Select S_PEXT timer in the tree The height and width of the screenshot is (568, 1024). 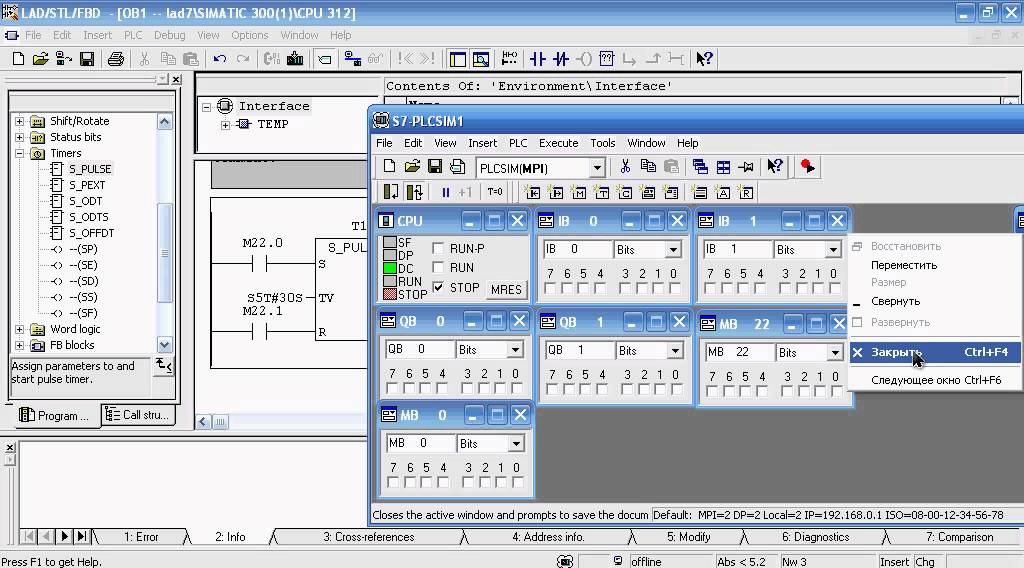tap(87, 185)
